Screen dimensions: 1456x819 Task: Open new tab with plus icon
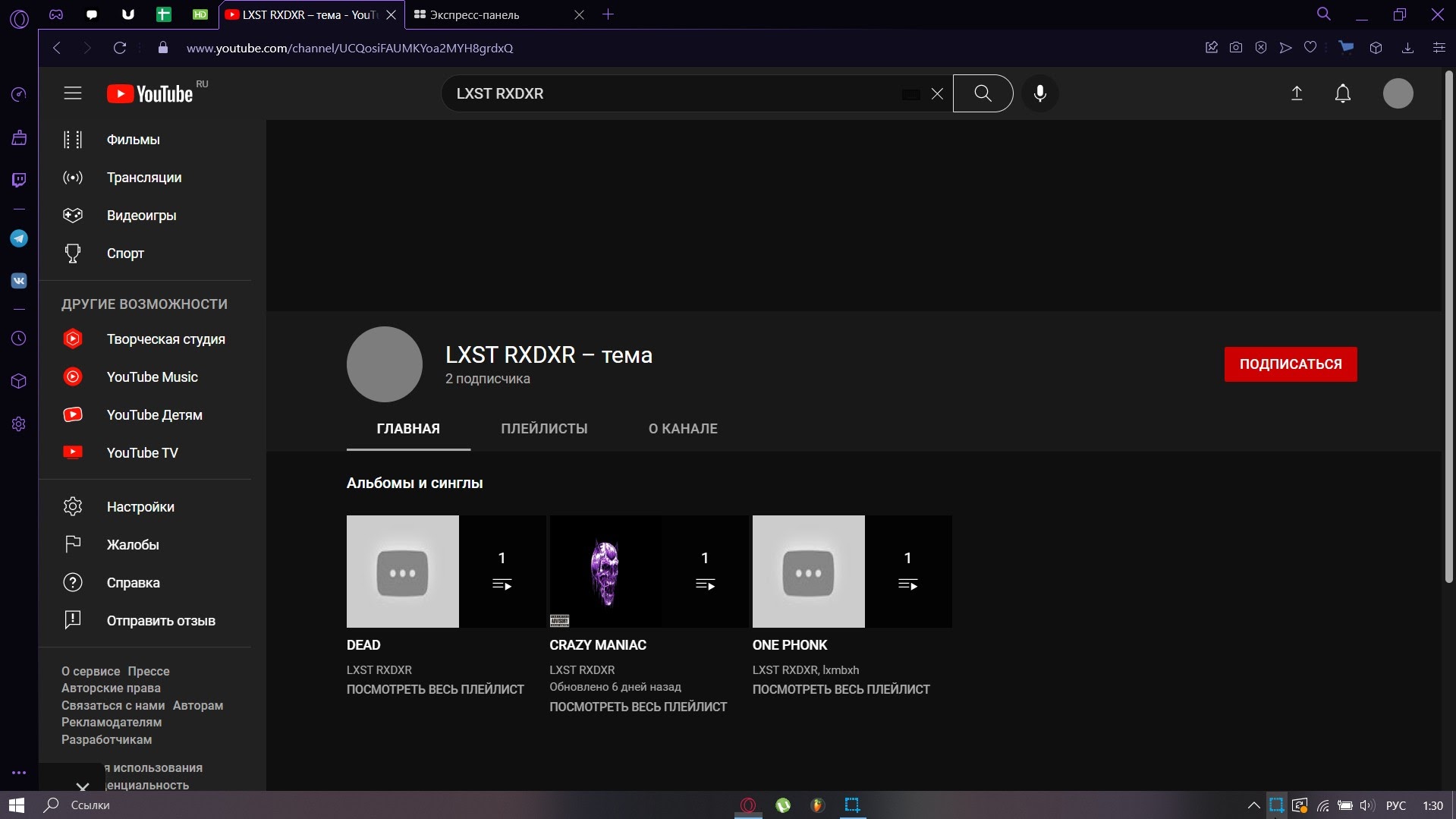[x=608, y=14]
